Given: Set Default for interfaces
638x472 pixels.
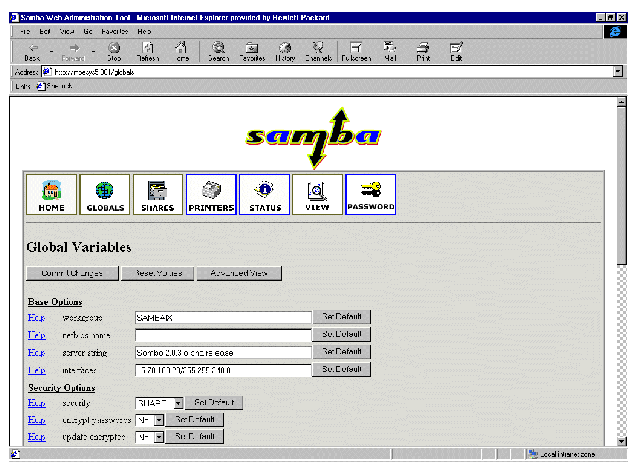Looking at the screenshot, I should coord(341,369).
